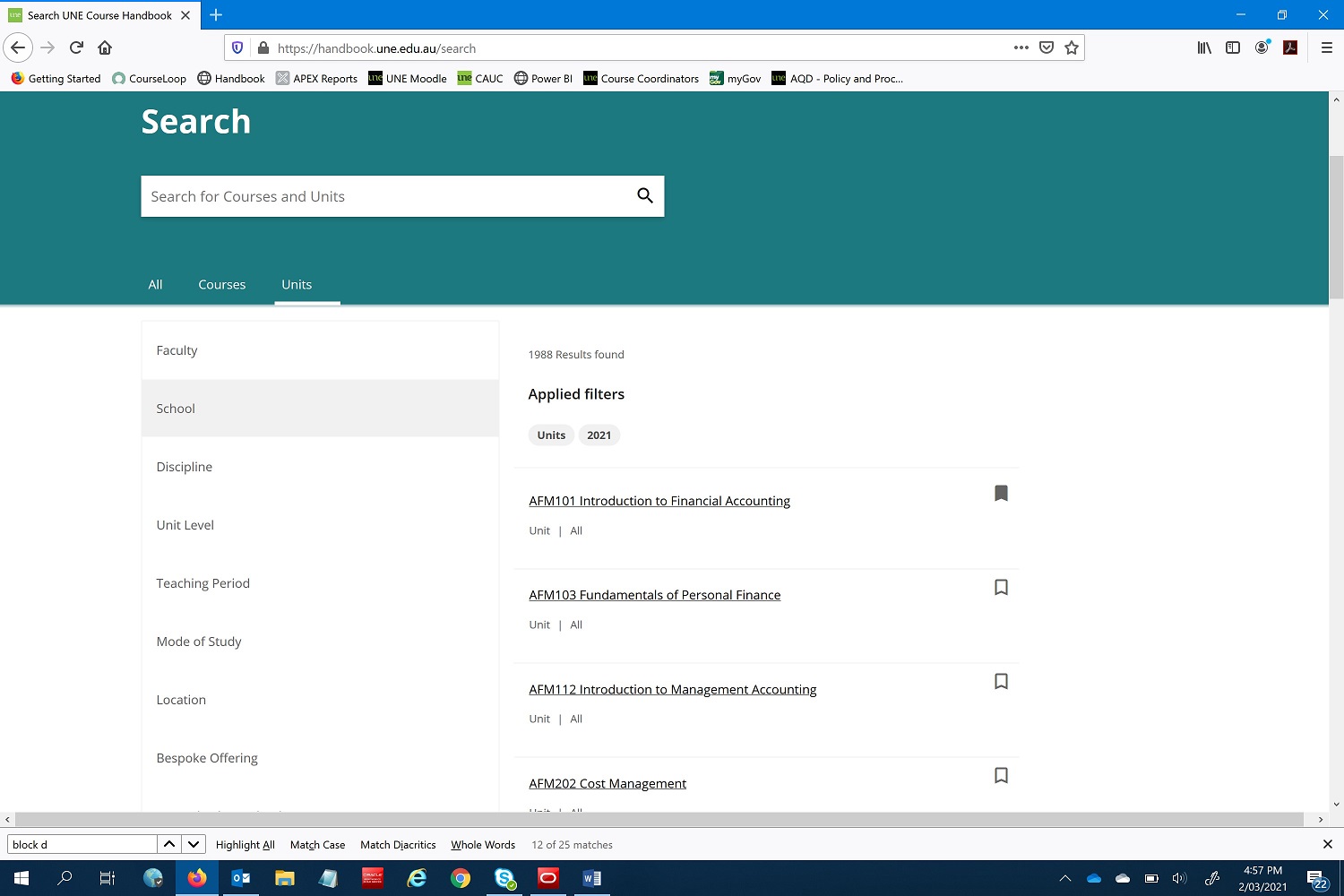
Task: Expand the Mode of Study filter
Action: (320, 642)
